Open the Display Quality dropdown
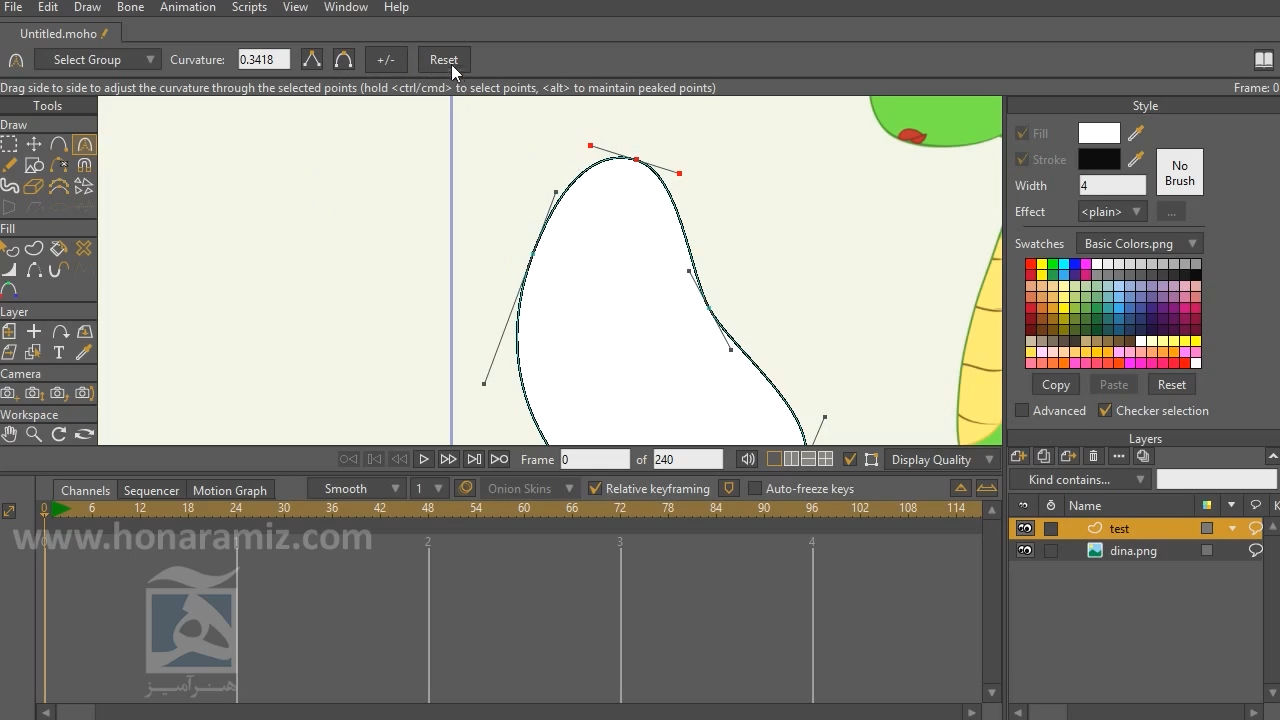Screen dimensions: 1280x720 [942, 459]
